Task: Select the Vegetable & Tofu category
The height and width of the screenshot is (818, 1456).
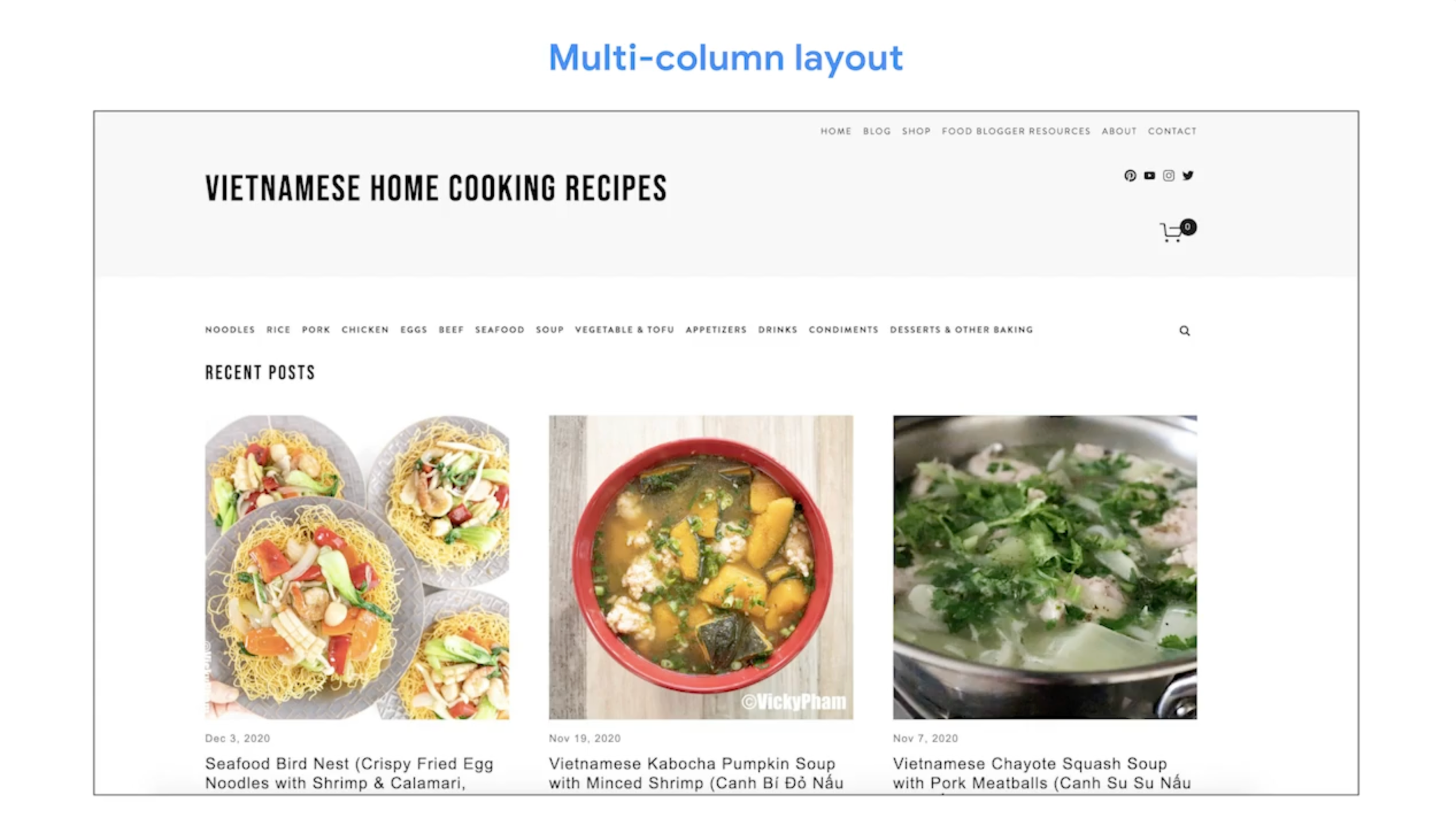Action: tap(624, 330)
